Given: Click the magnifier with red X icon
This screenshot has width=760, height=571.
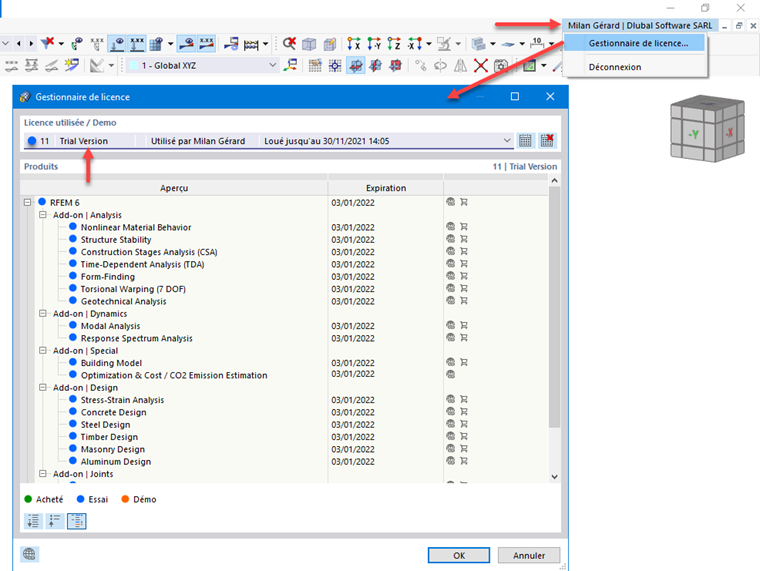Looking at the screenshot, I should pos(289,44).
